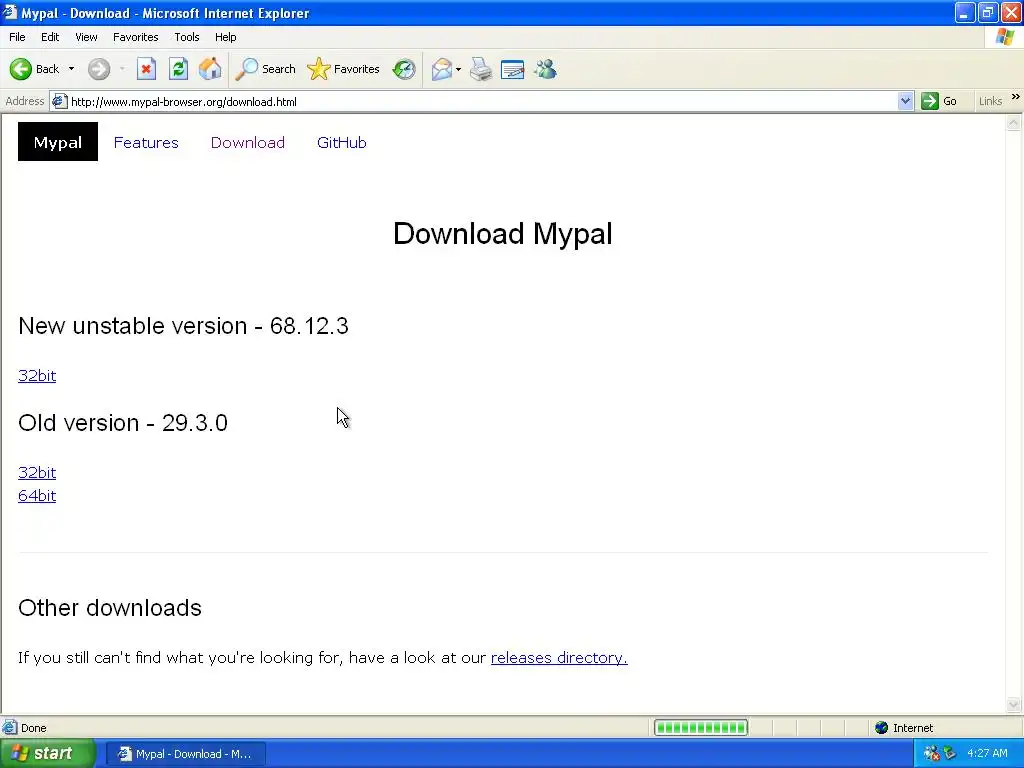This screenshot has width=1024, height=768.
Task: Open the Help menu
Action: pyautogui.click(x=225, y=37)
